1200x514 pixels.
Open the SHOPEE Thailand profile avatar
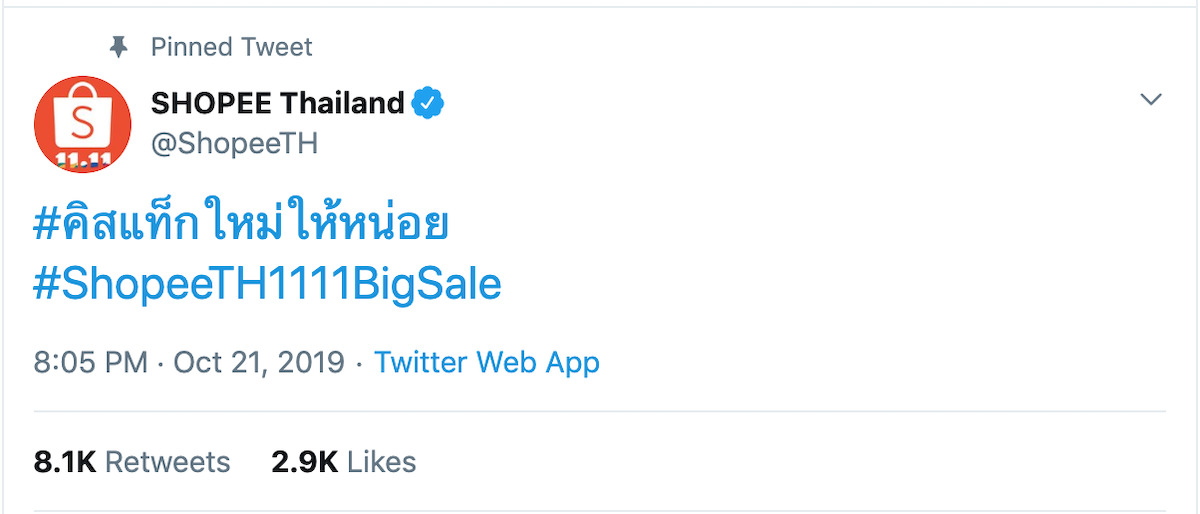[83, 124]
